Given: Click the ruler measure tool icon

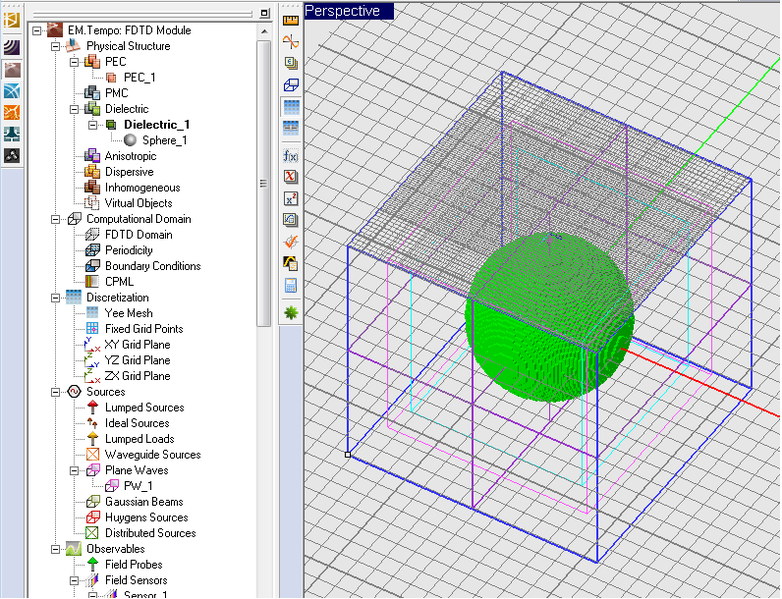Looking at the screenshot, I should [x=291, y=19].
